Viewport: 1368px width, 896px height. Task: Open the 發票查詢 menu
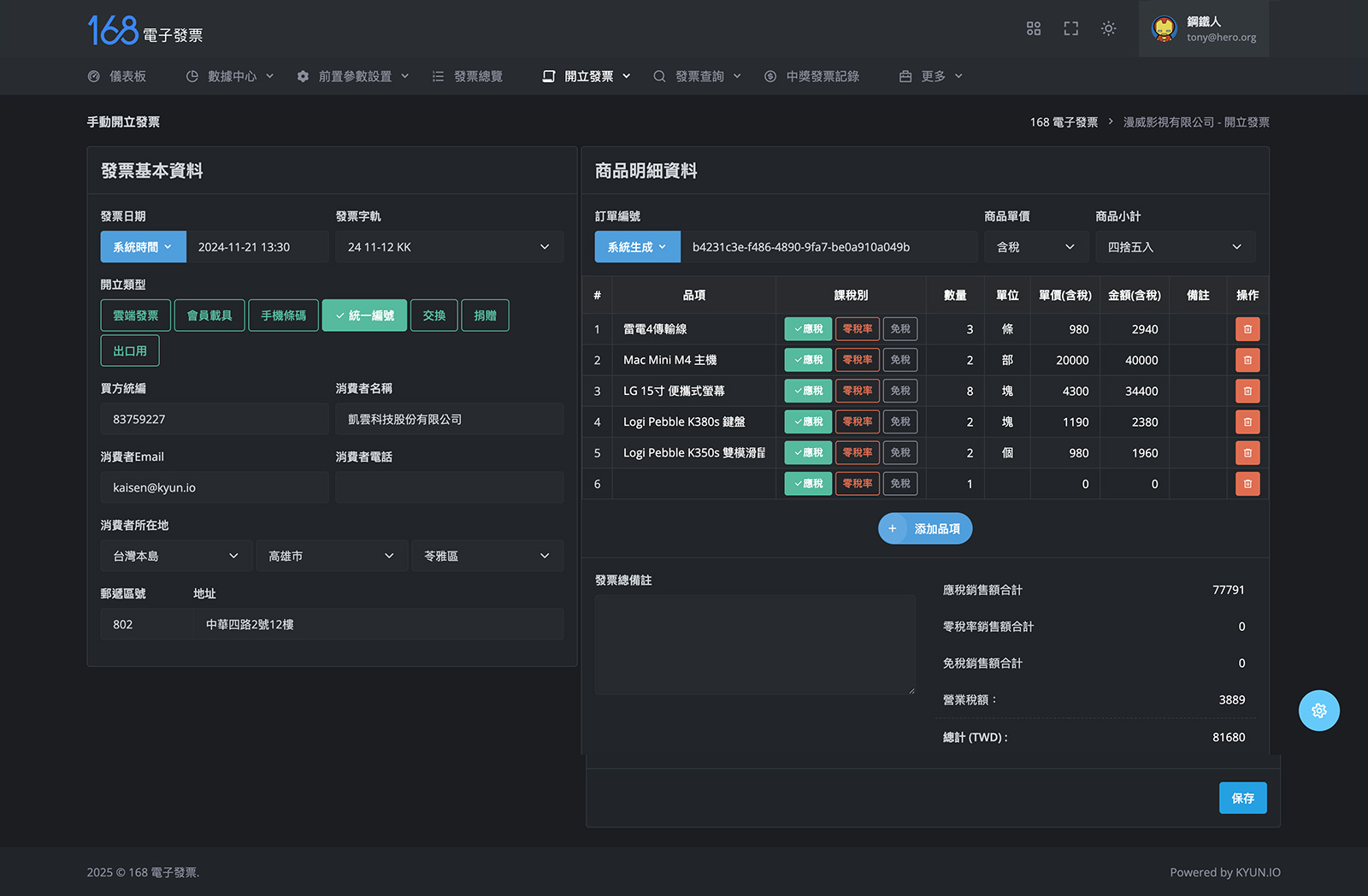698,76
